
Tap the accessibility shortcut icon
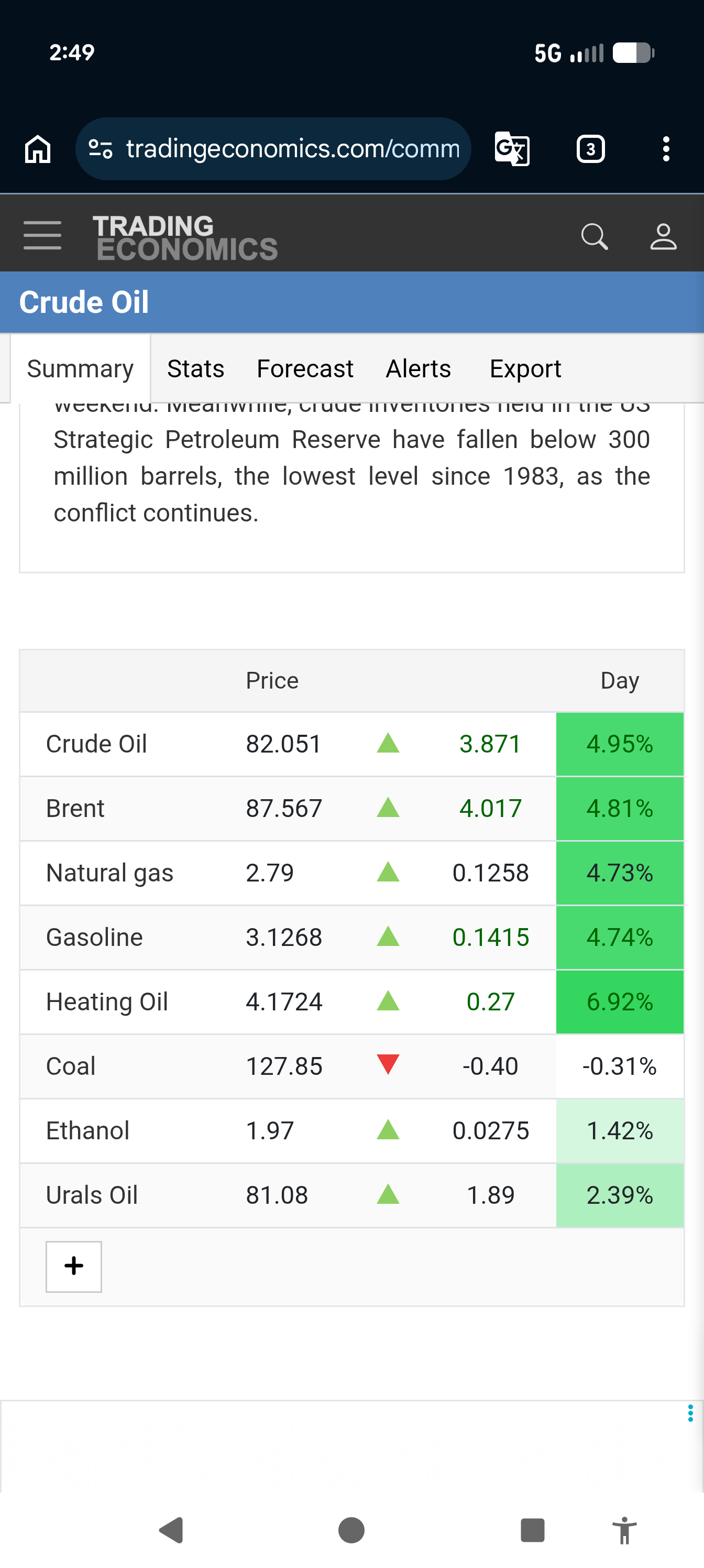tap(624, 1530)
